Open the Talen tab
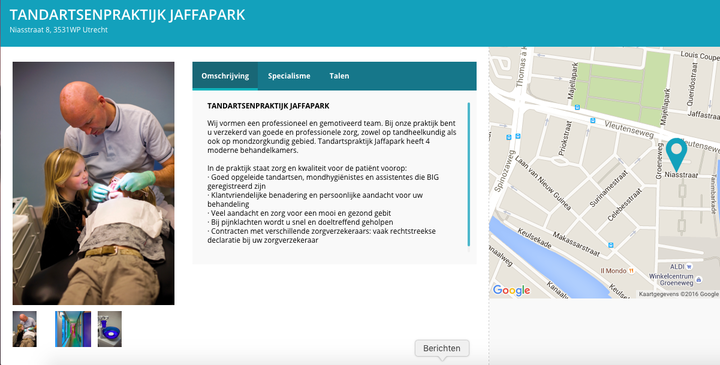 click(339, 76)
